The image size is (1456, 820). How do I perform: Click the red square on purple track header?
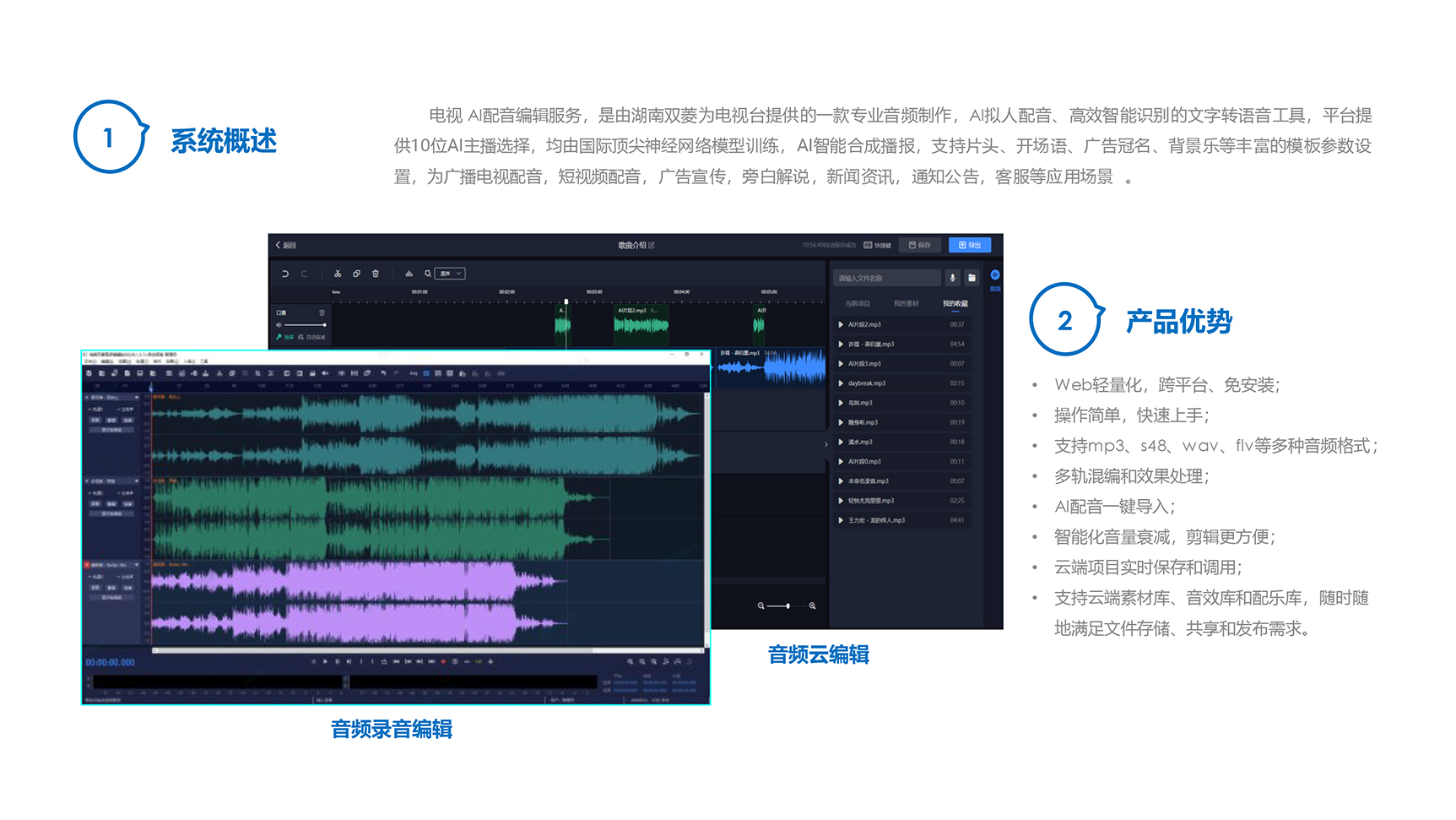[x=87, y=564]
